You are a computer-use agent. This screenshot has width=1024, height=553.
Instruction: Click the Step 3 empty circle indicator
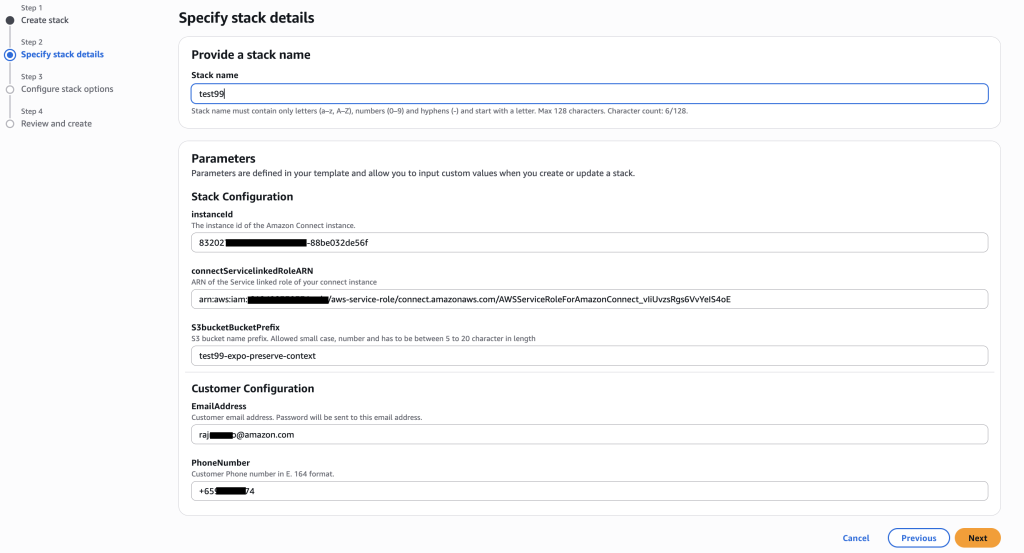point(10,89)
